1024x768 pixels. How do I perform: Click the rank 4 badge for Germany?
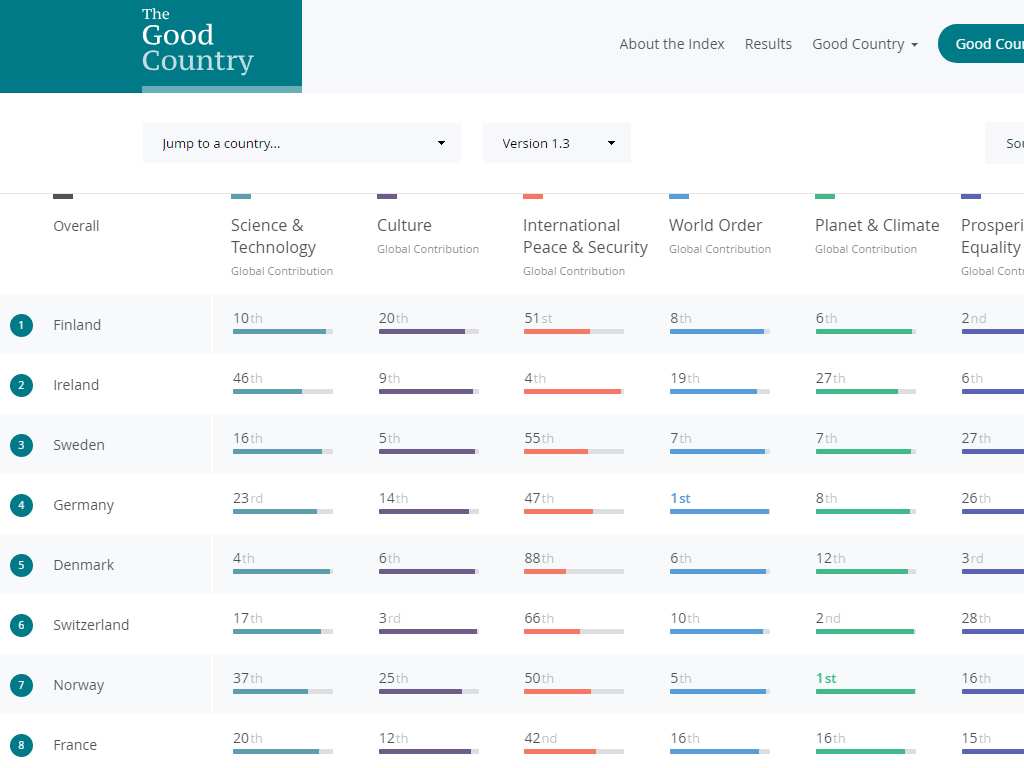22,505
